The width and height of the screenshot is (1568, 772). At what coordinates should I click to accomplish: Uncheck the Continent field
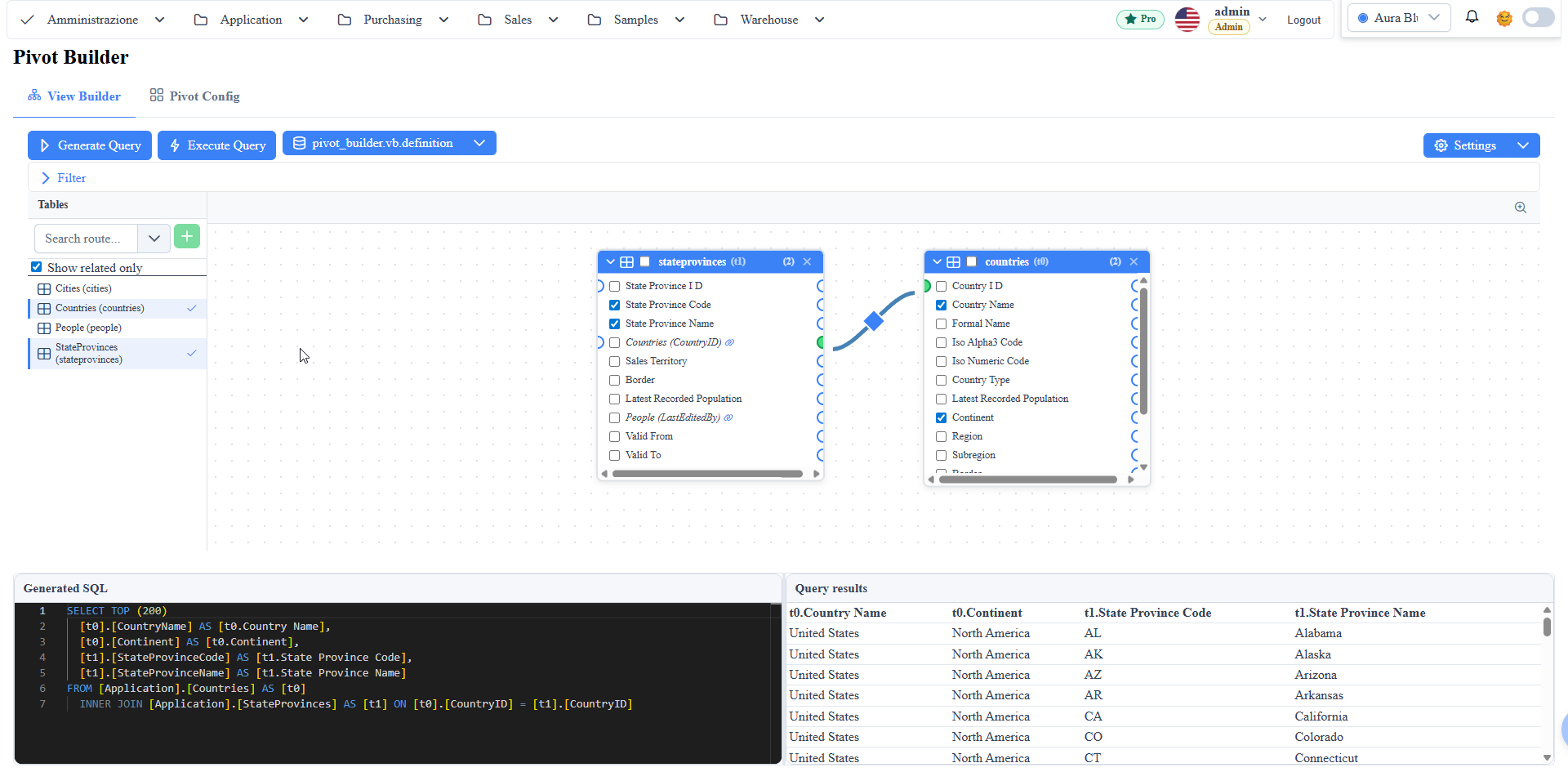942,417
